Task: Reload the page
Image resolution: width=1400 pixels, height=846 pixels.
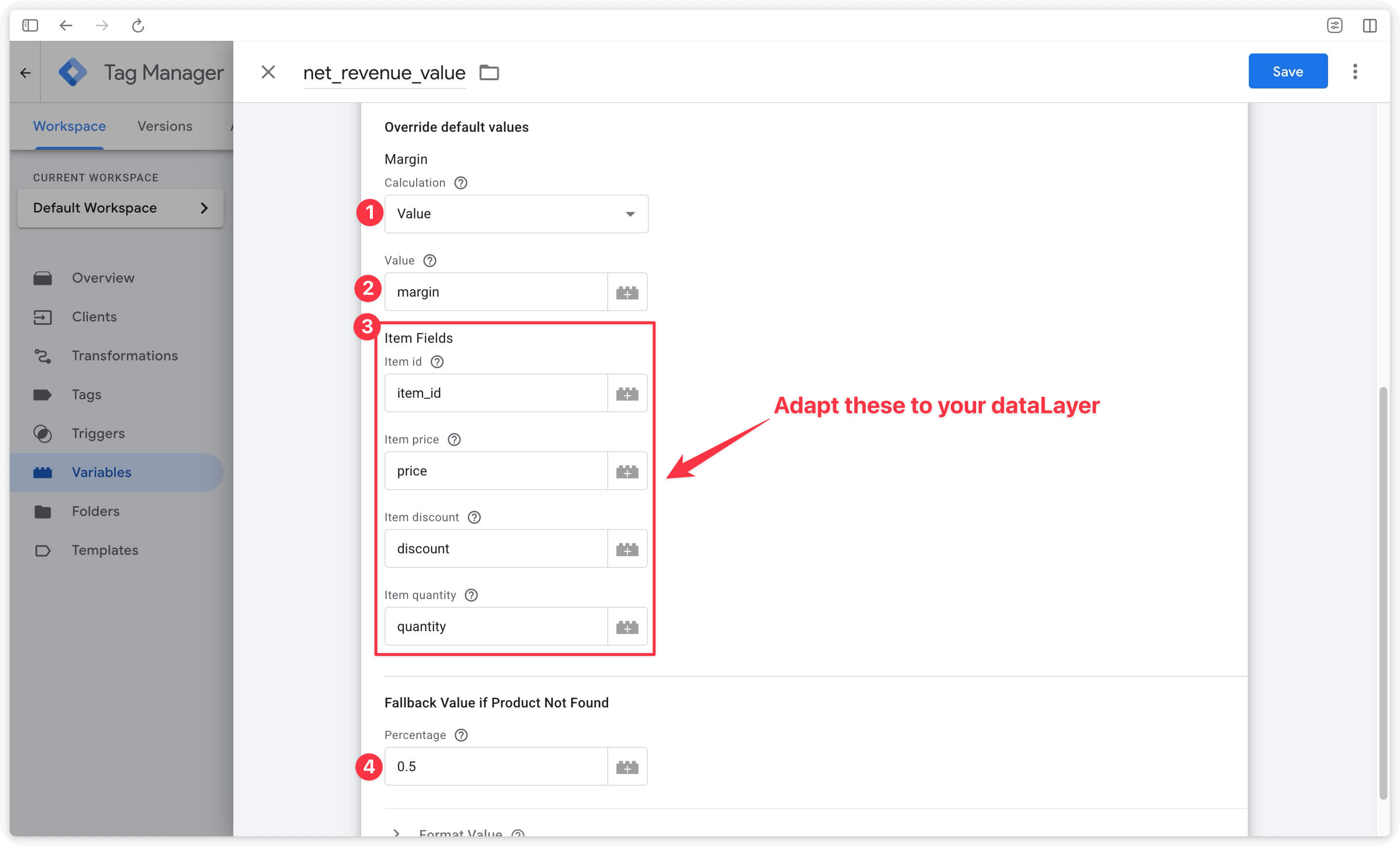Action: [x=138, y=26]
